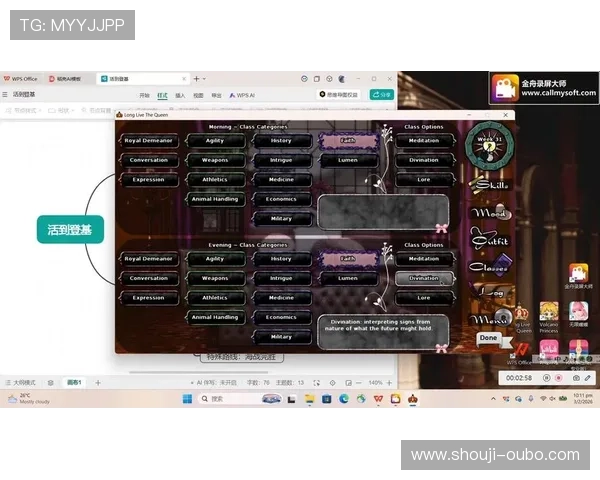The image size is (600, 480).
Task: Open the new tab dropdown arrow in WPS
Action: 203,78
